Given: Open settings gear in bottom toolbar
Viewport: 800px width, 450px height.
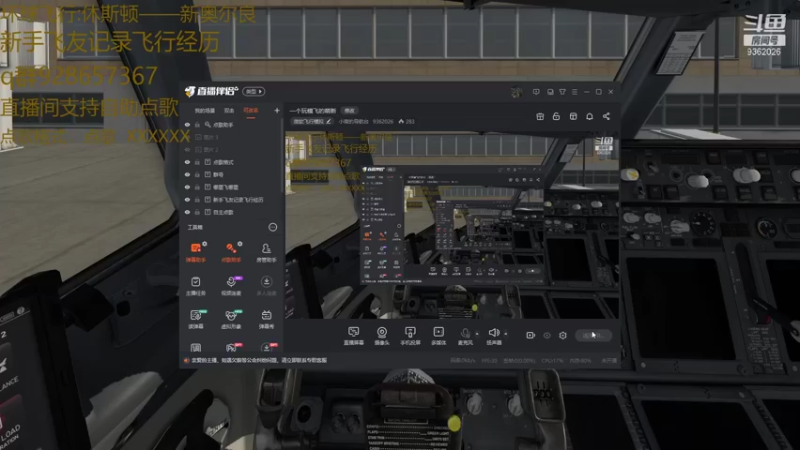Looking at the screenshot, I should click(x=563, y=335).
